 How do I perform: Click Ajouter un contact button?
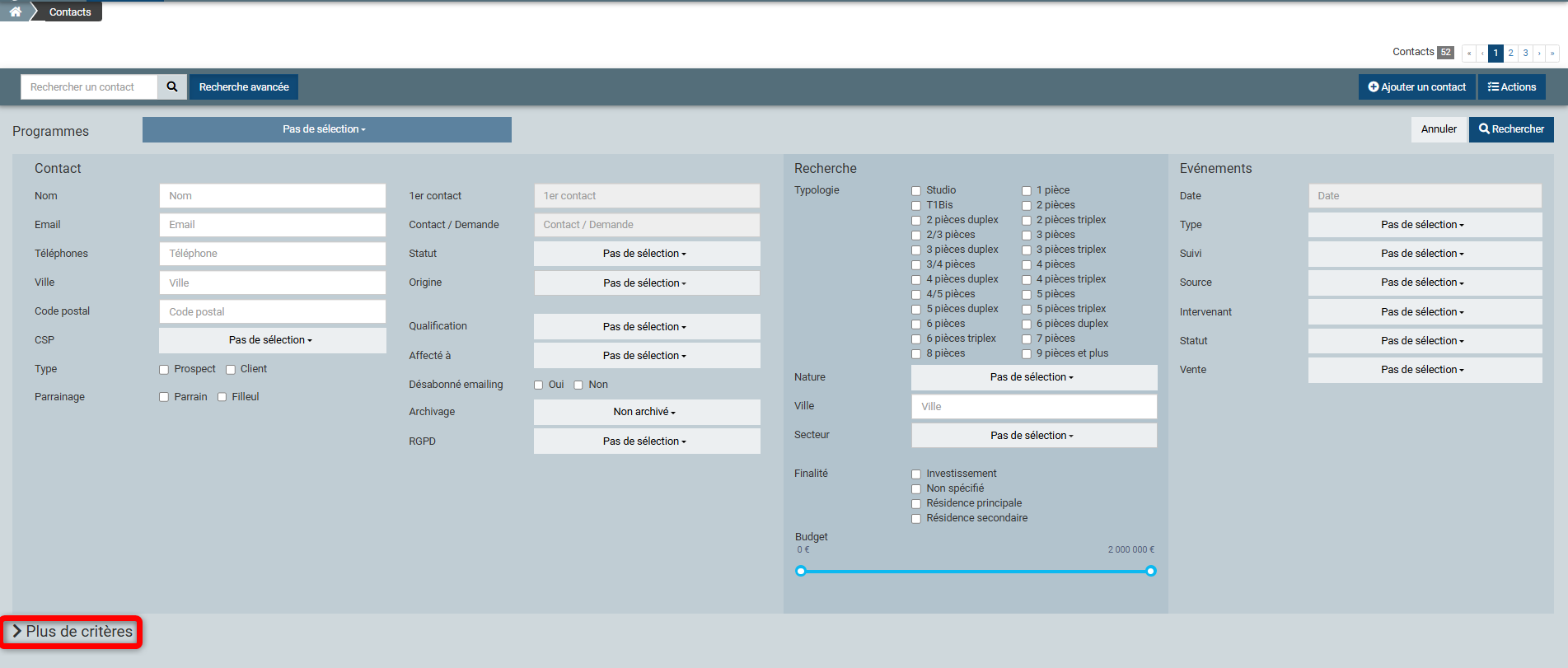point(1416,86)
